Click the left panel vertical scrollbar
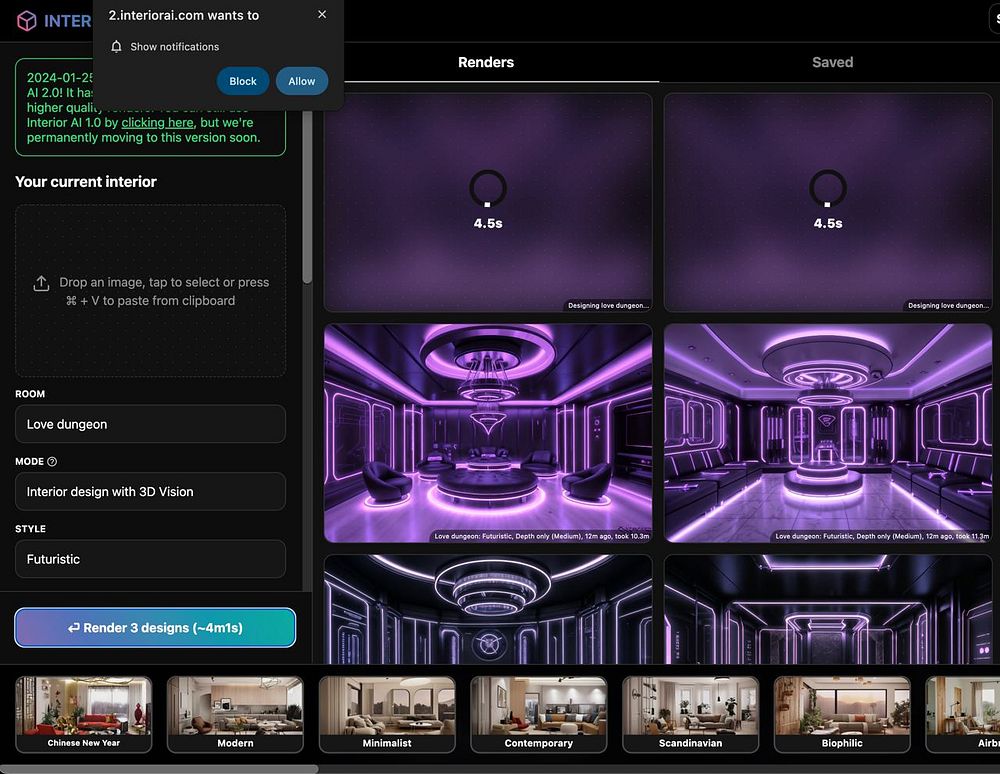Viewport: 1000px width, 774px height. 307,198
